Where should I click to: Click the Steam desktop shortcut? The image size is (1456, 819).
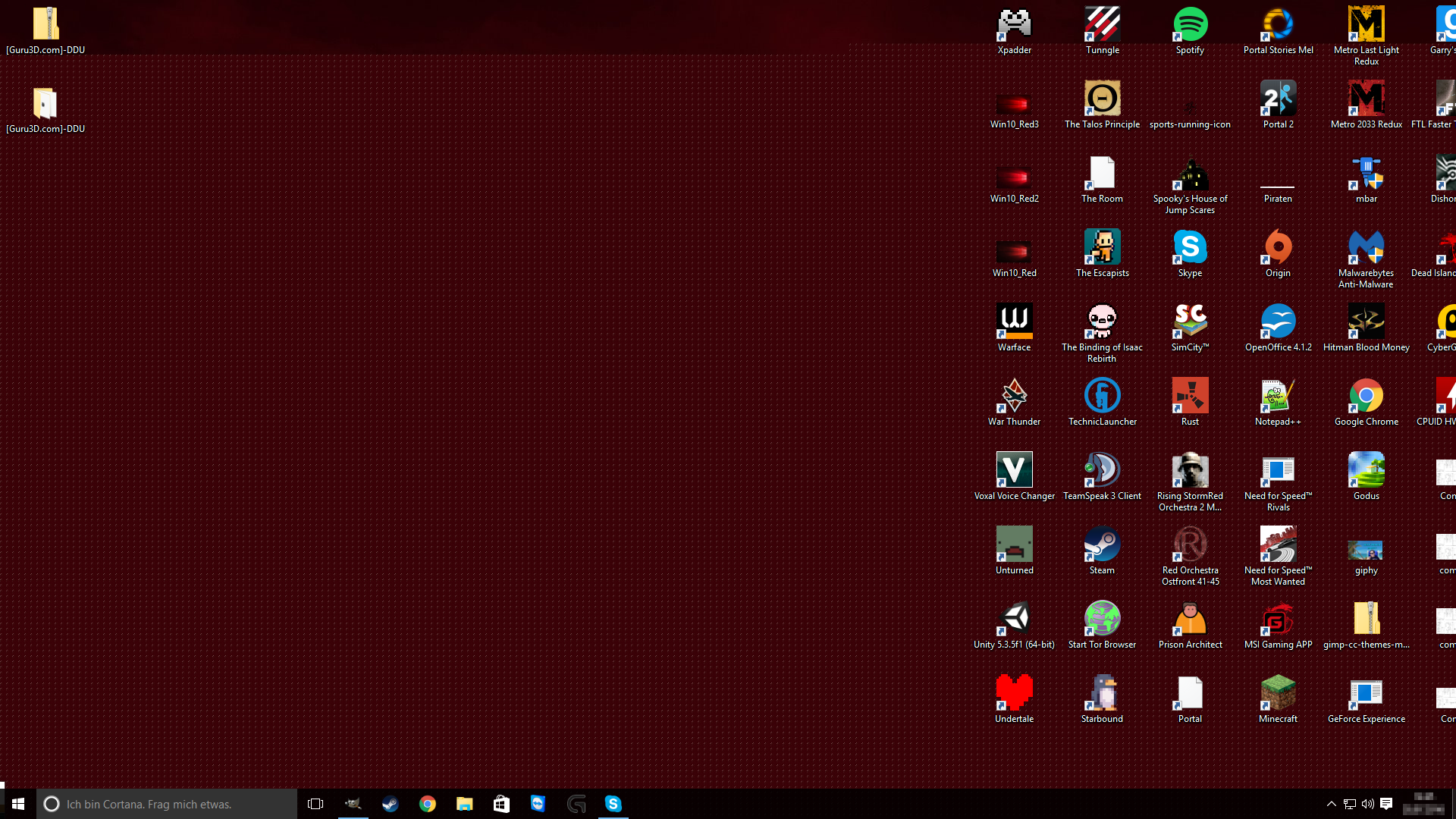[1102, 545]
